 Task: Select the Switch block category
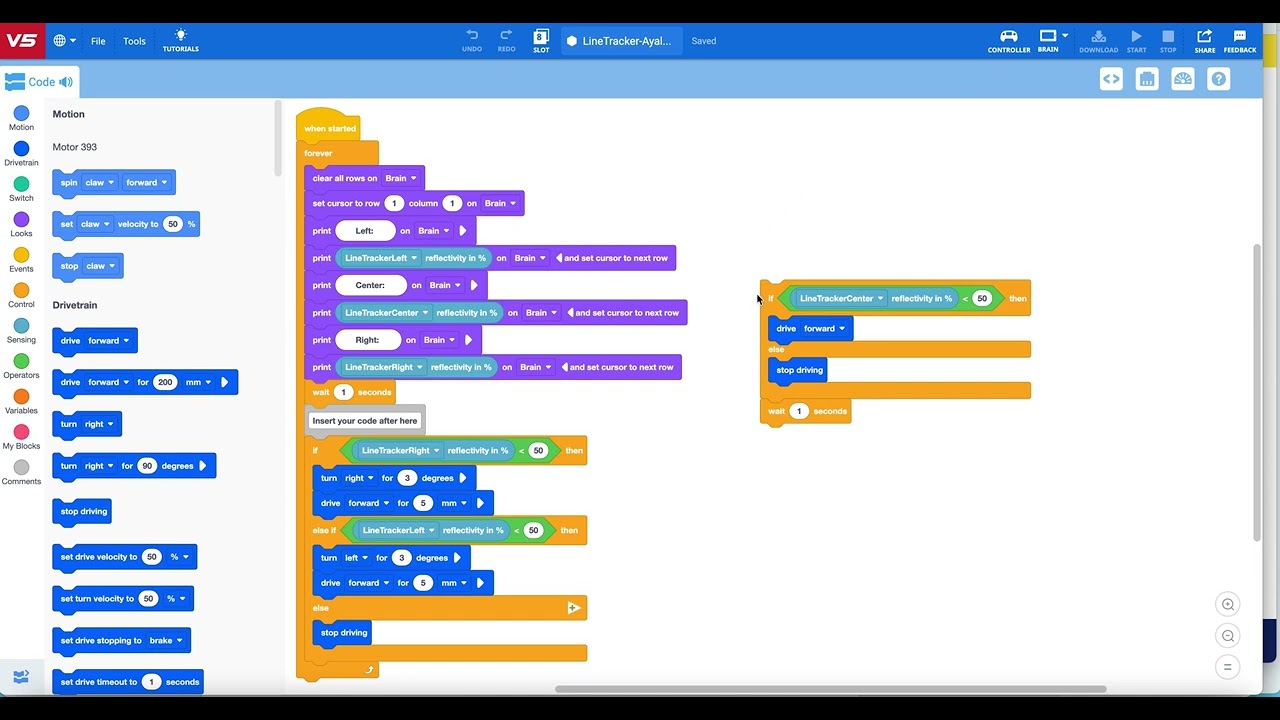(x=21, y=190)
